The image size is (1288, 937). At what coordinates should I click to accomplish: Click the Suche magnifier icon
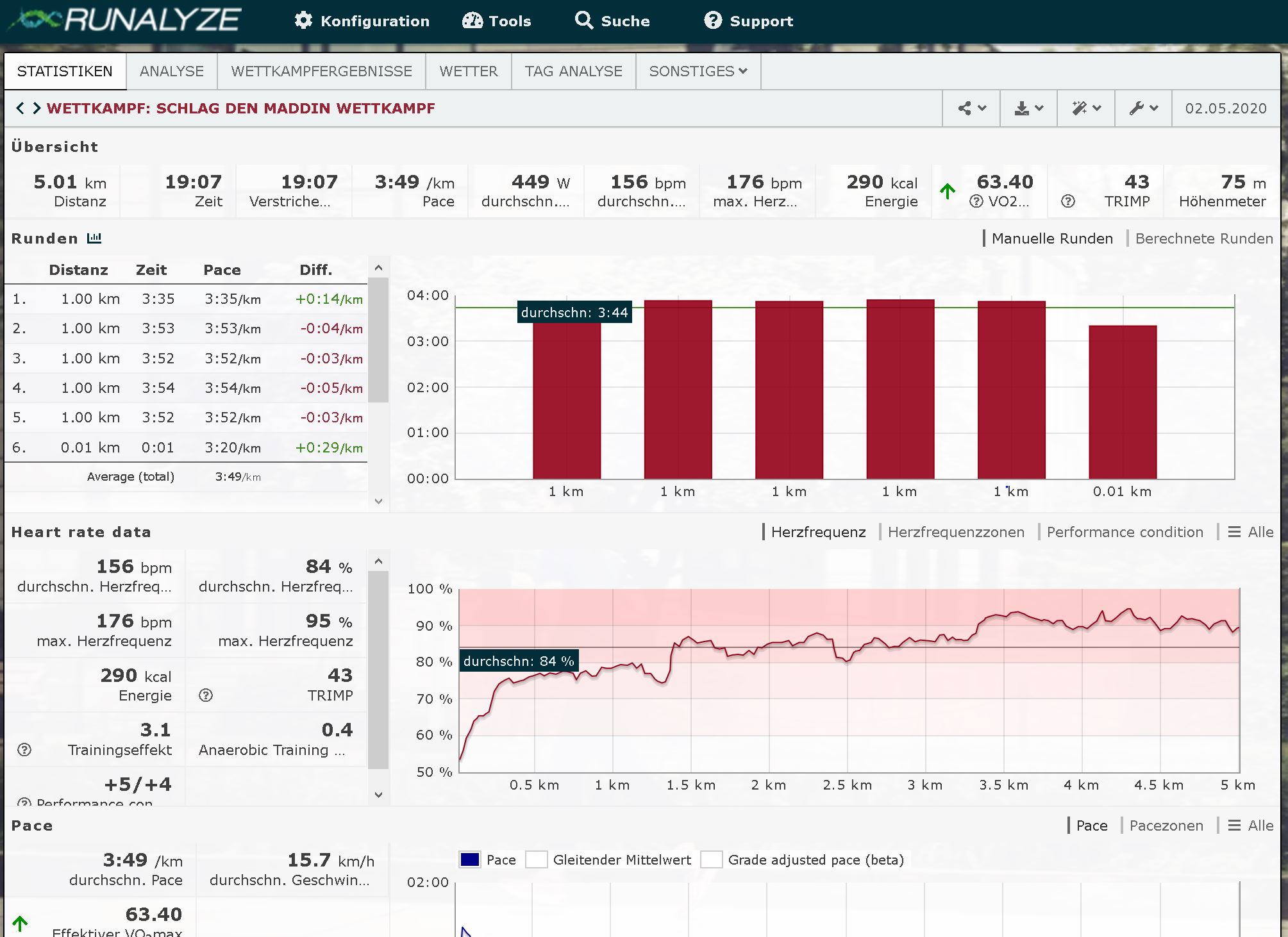583,21
